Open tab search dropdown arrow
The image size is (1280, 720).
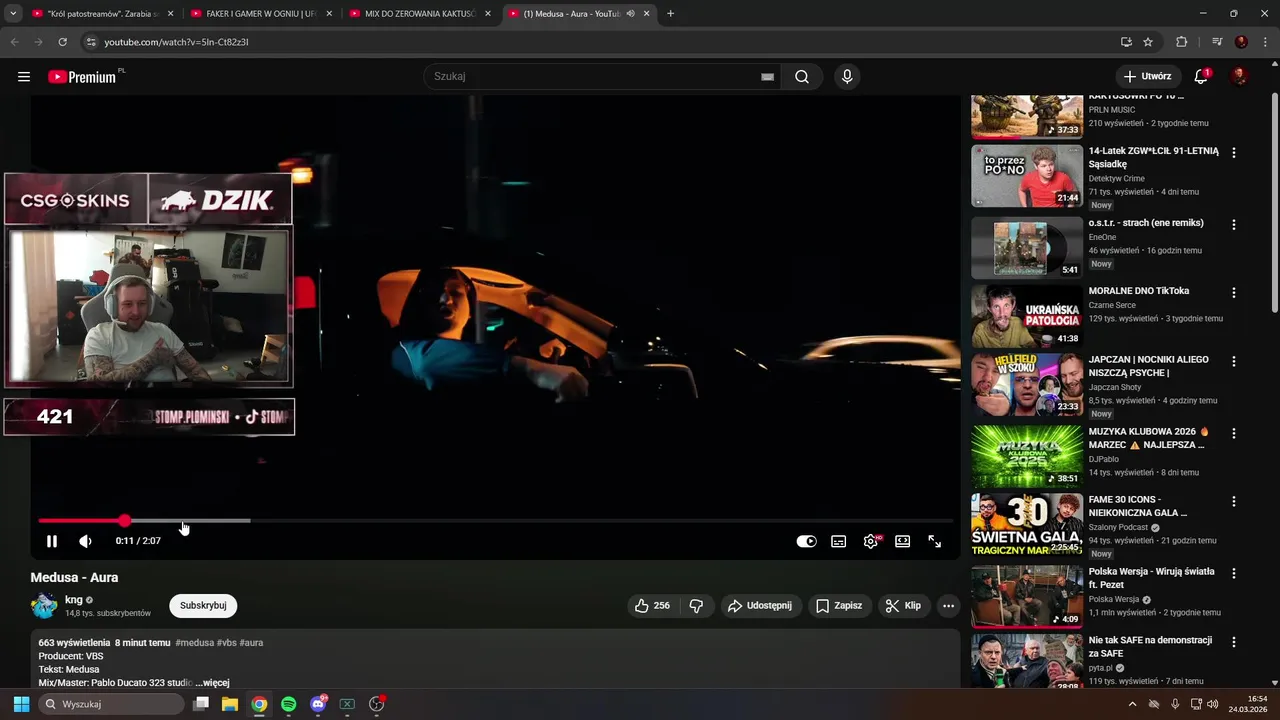point(12,14)
